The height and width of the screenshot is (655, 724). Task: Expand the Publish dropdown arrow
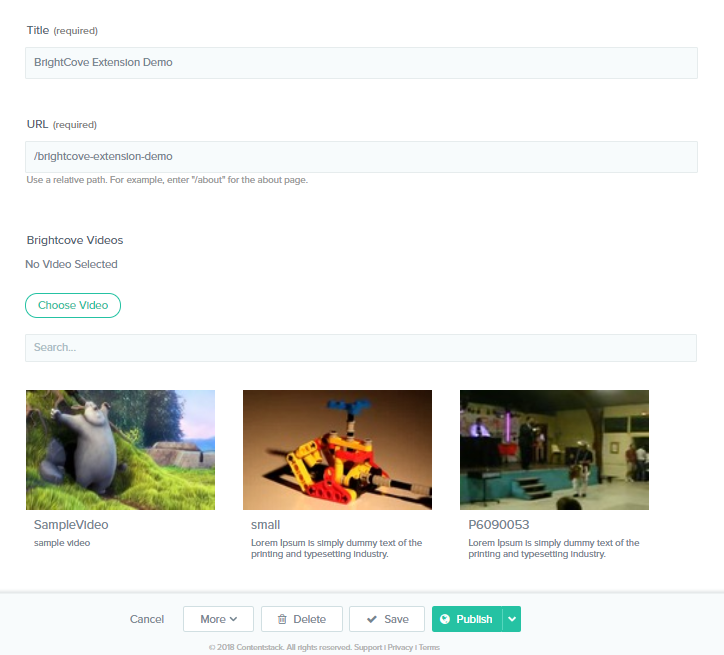[x=512, y=619]
